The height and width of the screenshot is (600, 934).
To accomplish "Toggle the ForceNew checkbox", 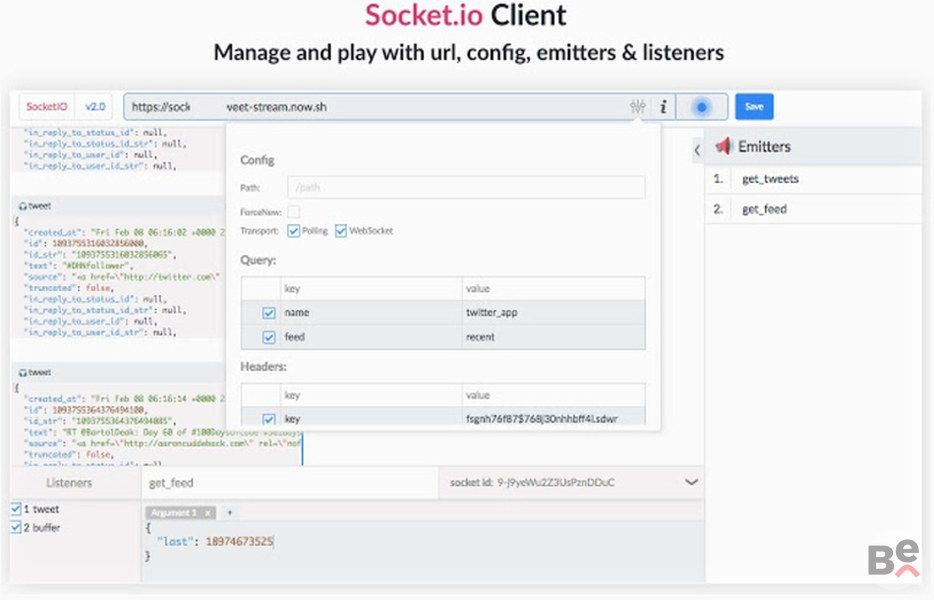I will (294, 212).
